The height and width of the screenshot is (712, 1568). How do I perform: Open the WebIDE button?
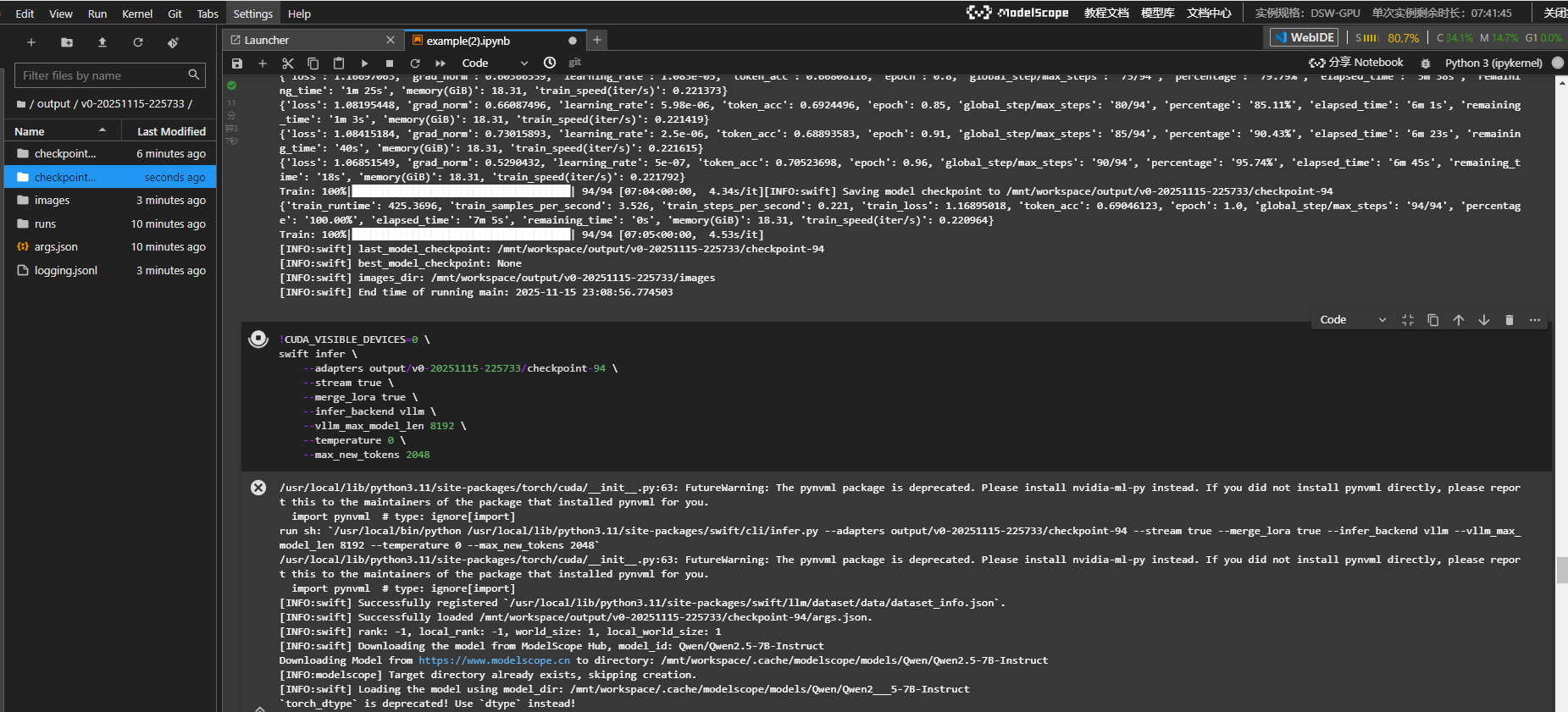pos(1305,37)
